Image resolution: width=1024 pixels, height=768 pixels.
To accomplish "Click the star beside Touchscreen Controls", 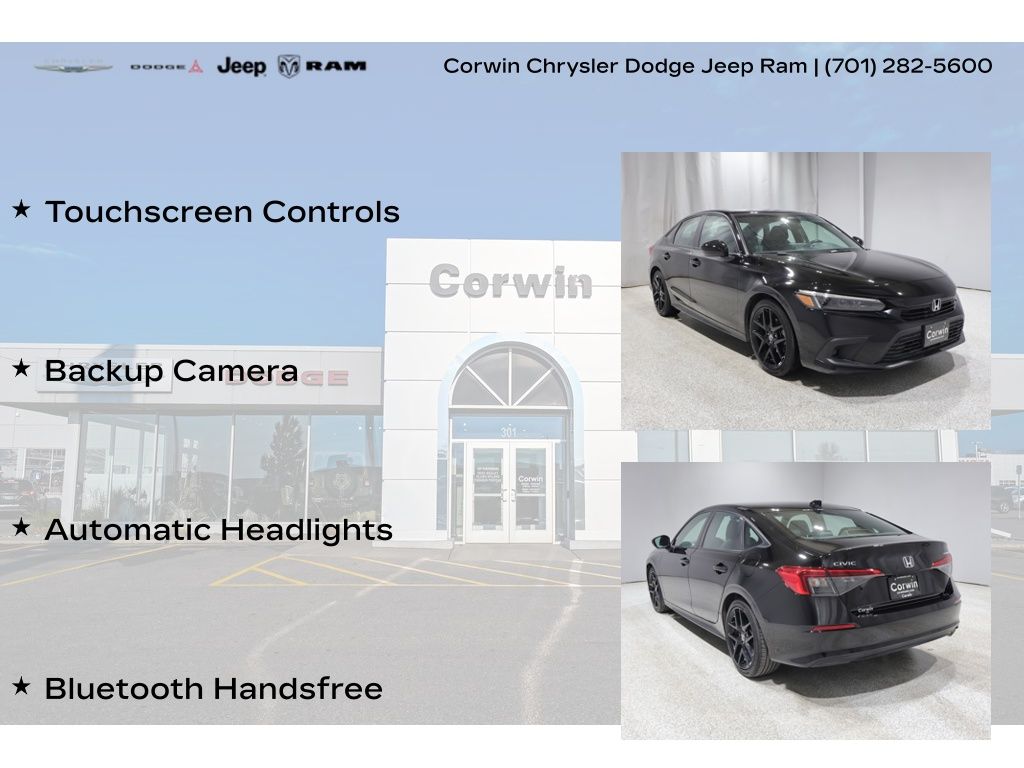I will [x=21, y=210].
